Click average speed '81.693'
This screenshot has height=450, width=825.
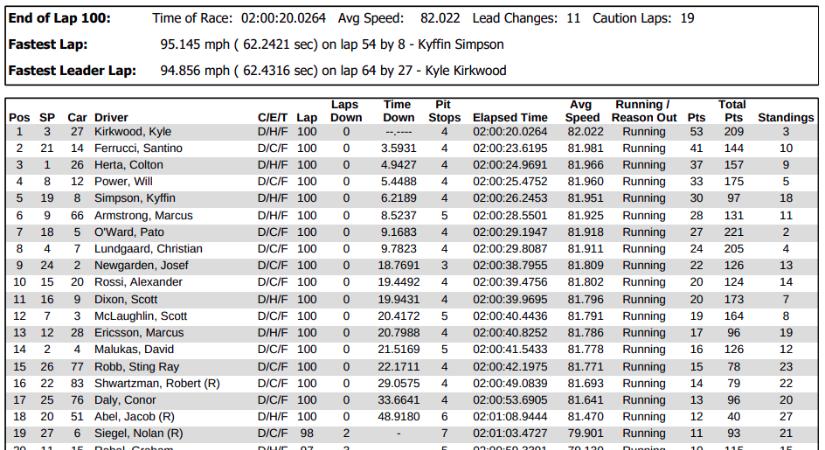585,384
